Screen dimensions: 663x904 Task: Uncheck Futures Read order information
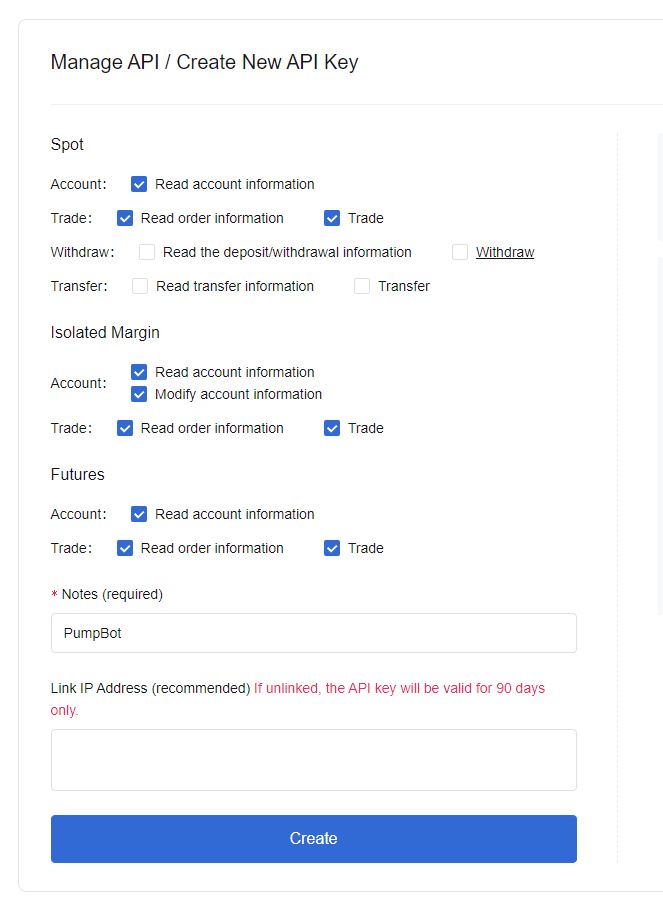coord(125,548)
